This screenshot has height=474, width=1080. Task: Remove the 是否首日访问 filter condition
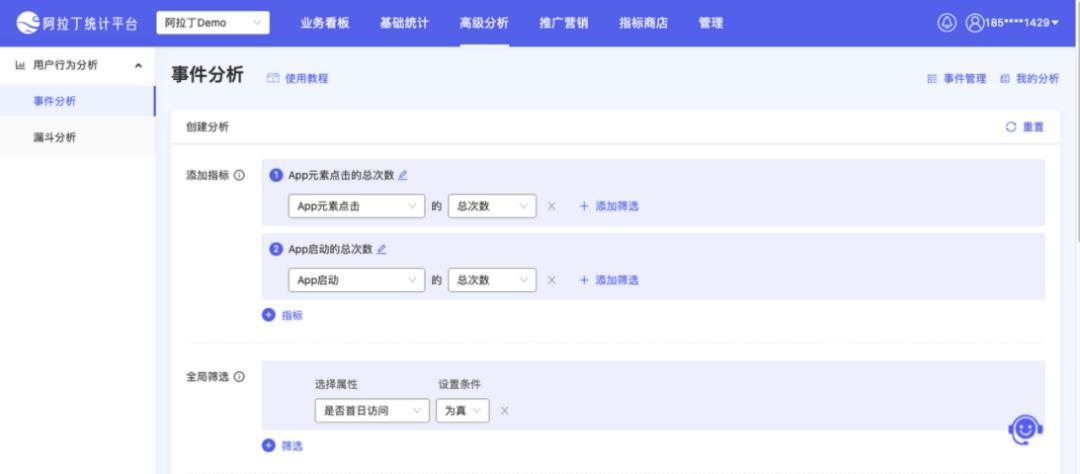[504, 411]
